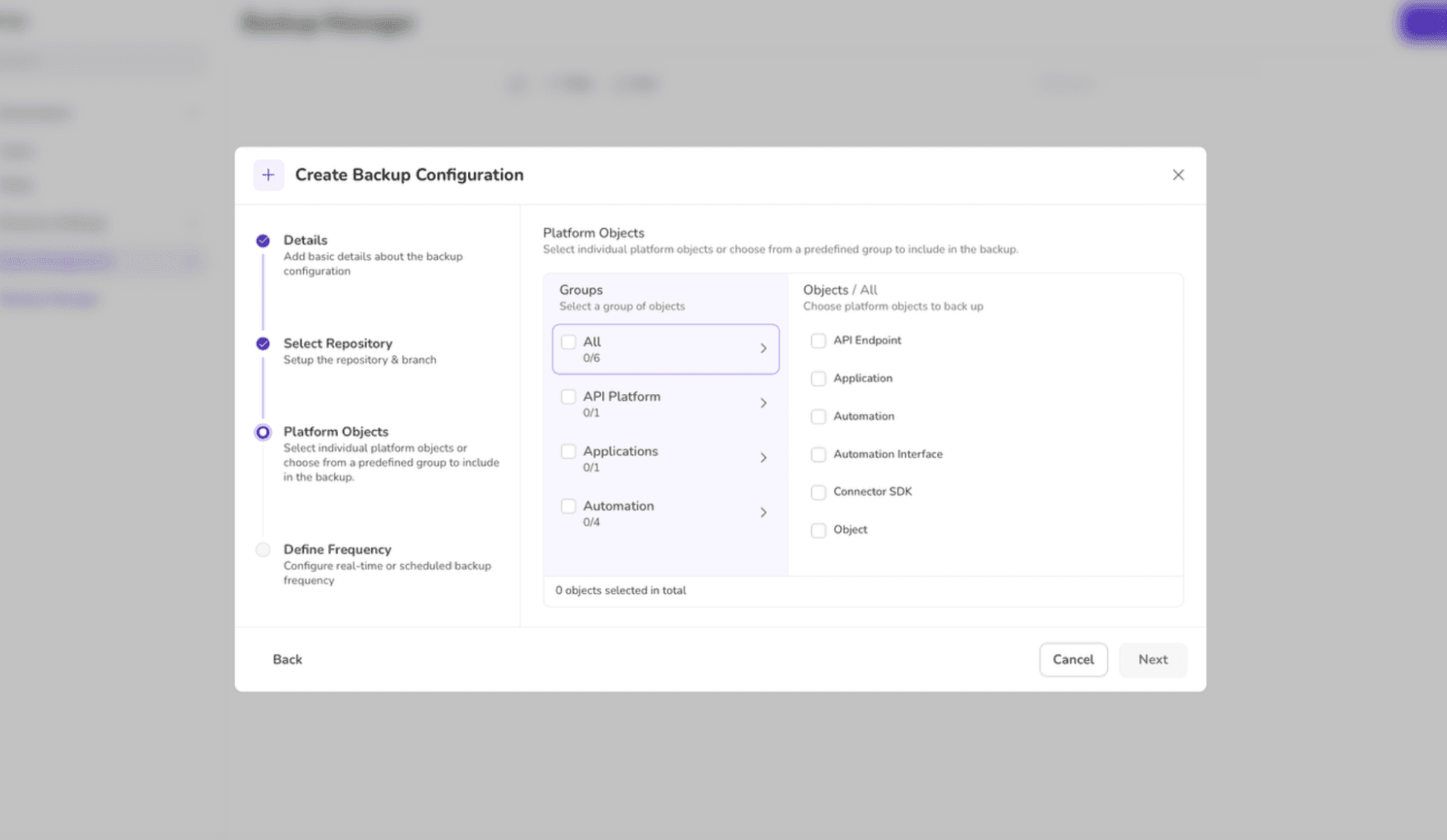Check the Applications group checkbox
This screenshot has width=1447, height=840.
click(568, 452)
